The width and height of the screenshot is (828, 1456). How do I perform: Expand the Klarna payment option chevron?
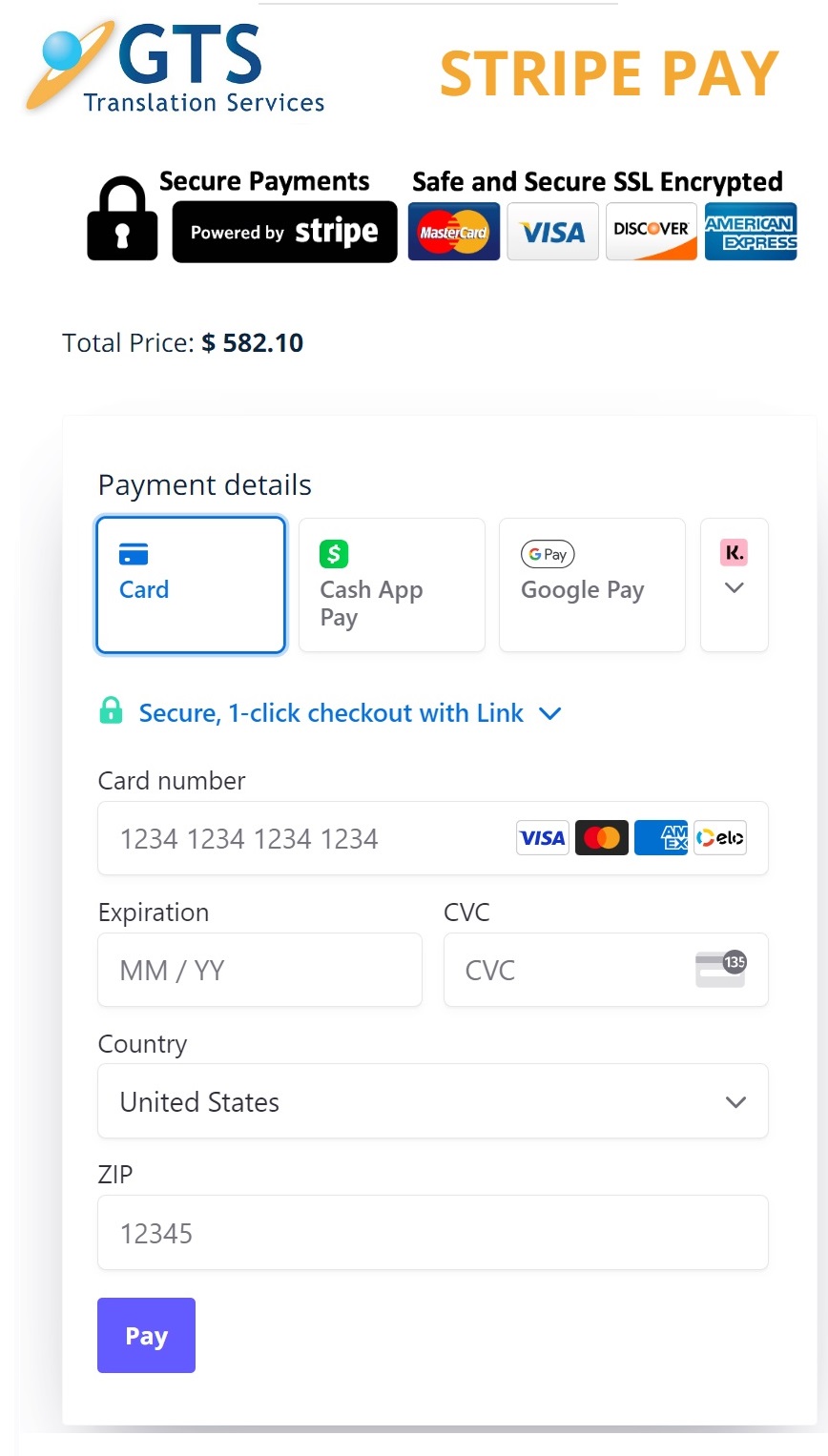(x=734, y=588)
